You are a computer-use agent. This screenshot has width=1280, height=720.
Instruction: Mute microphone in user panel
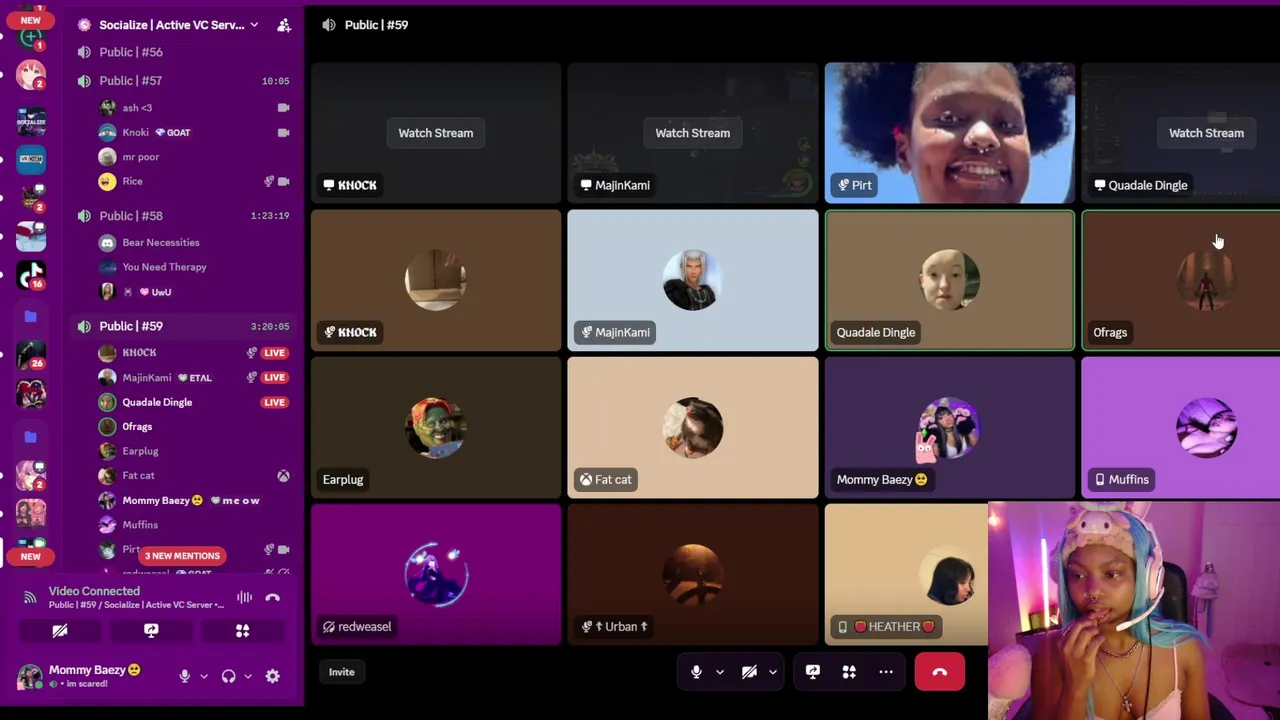[184, 676]
